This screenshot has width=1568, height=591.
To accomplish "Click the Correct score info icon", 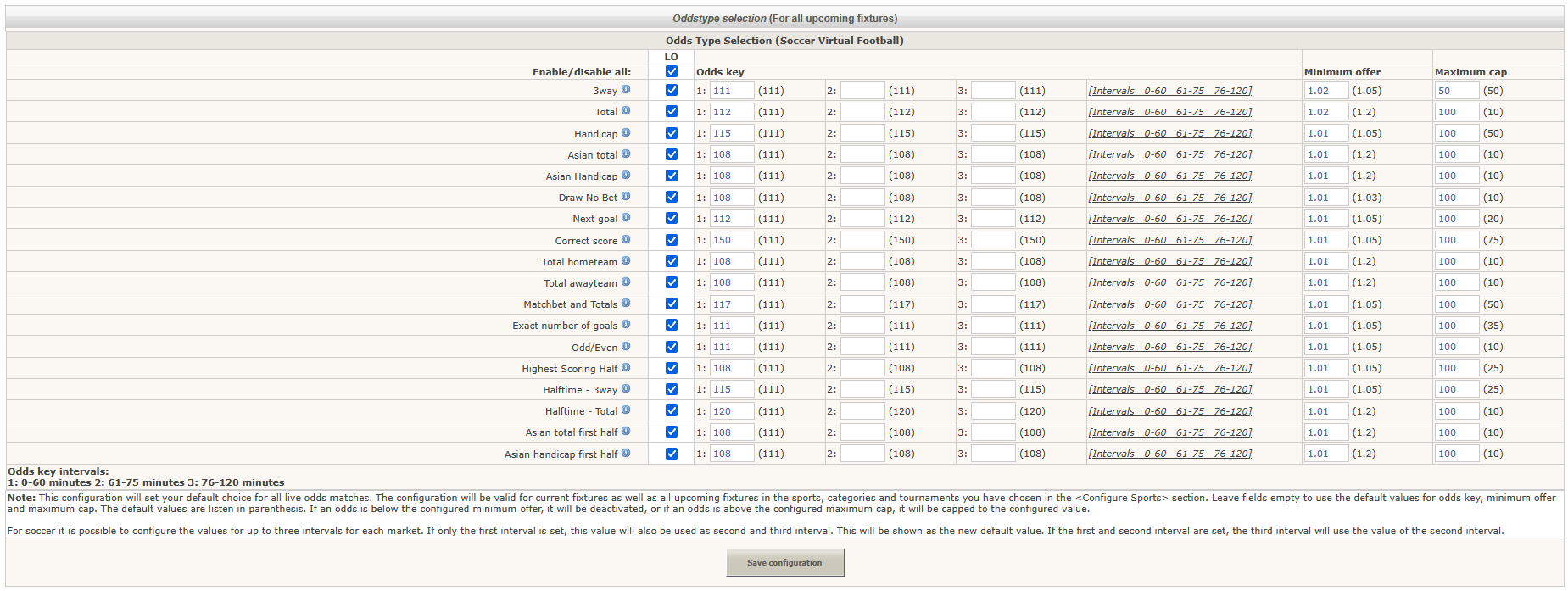I will point(626,240).
